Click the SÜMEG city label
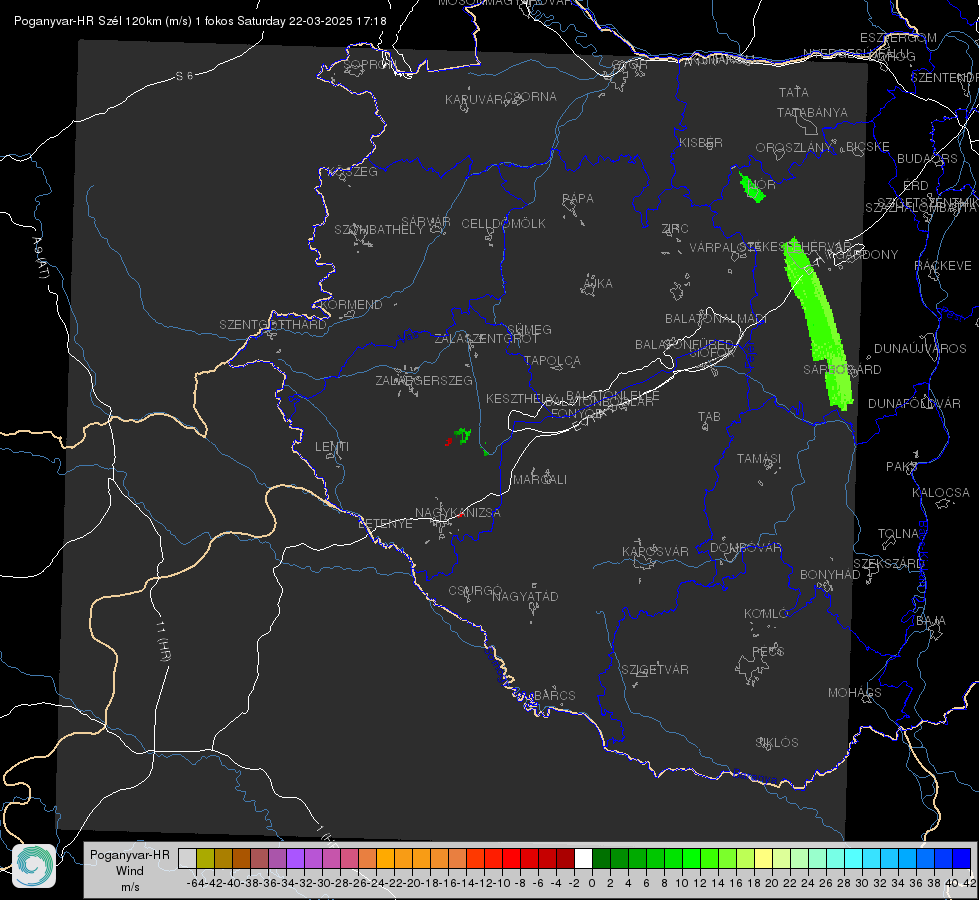 (529, 330)
